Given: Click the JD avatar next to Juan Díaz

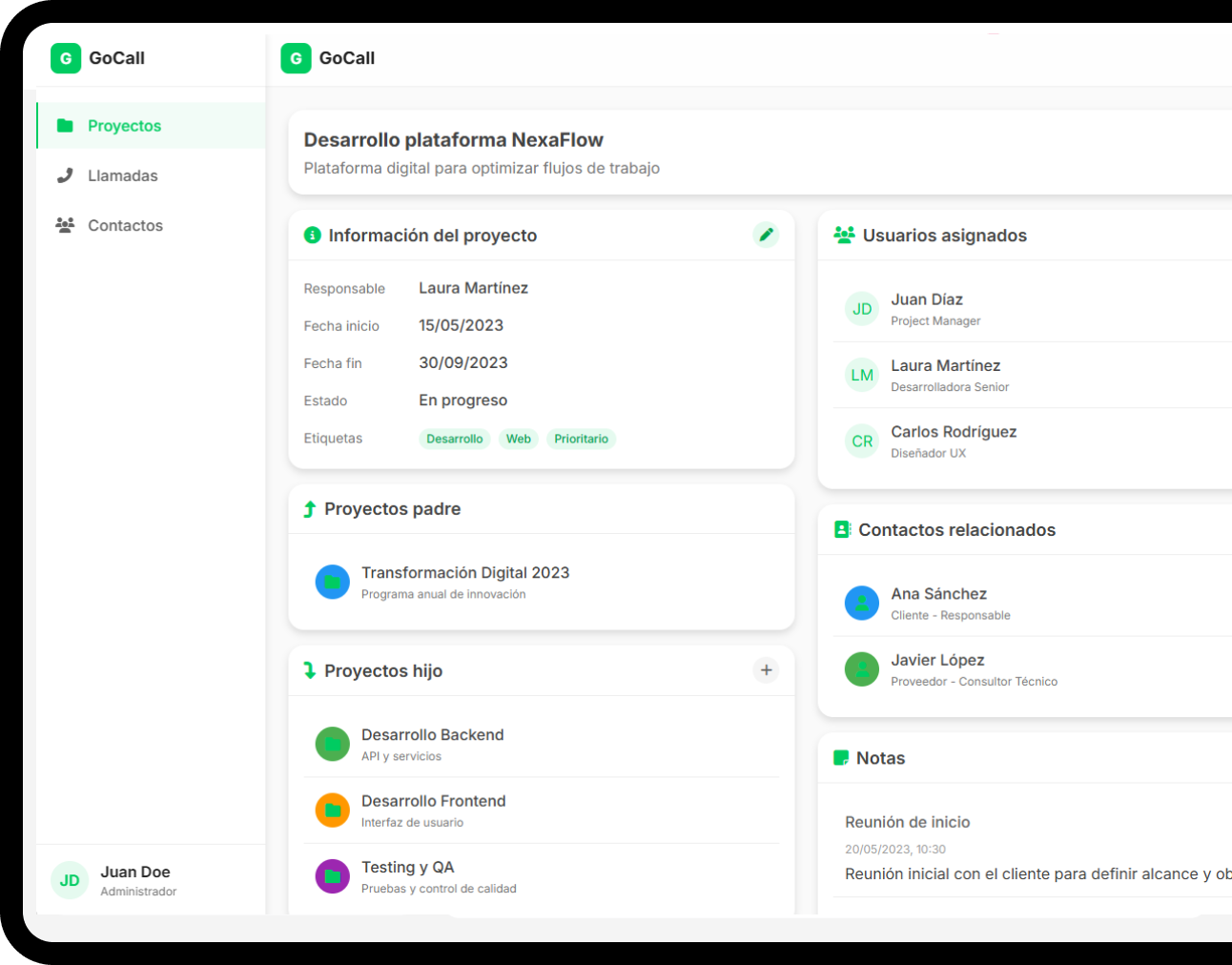Looking at the screenshot, I should [862, 309].
